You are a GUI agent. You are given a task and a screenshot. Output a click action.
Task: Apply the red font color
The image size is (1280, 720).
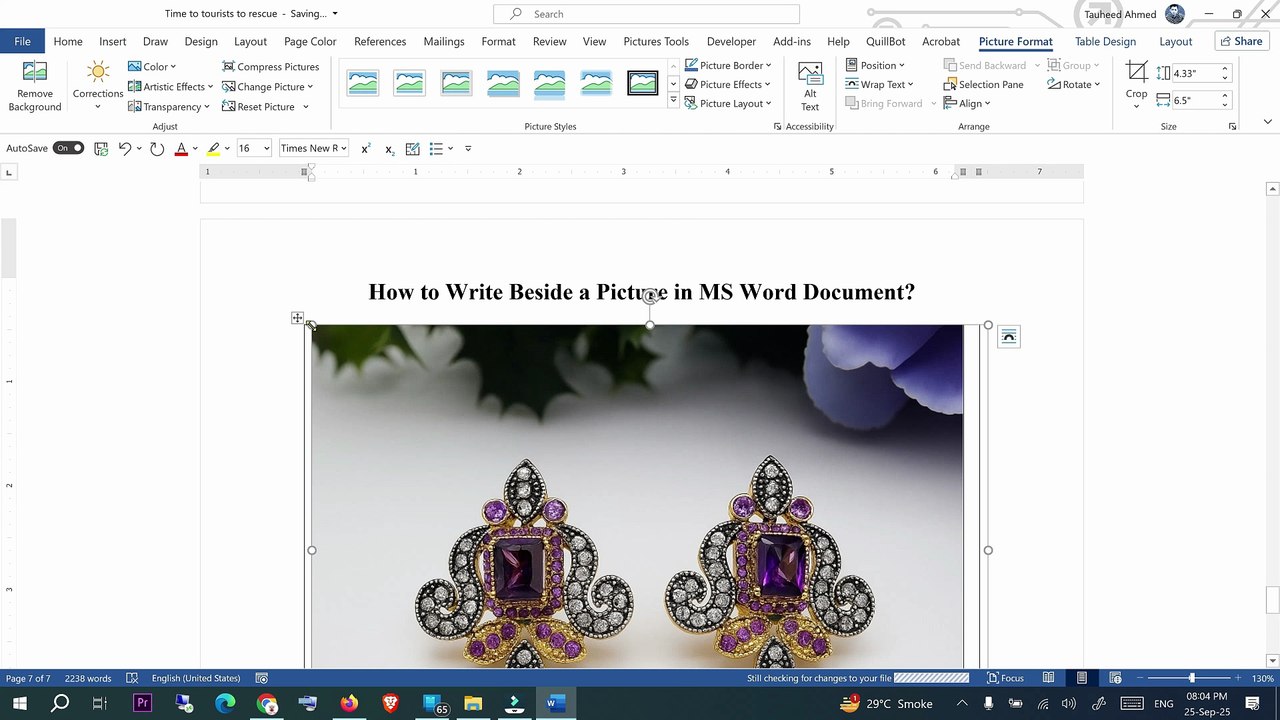tap(181, 148)
